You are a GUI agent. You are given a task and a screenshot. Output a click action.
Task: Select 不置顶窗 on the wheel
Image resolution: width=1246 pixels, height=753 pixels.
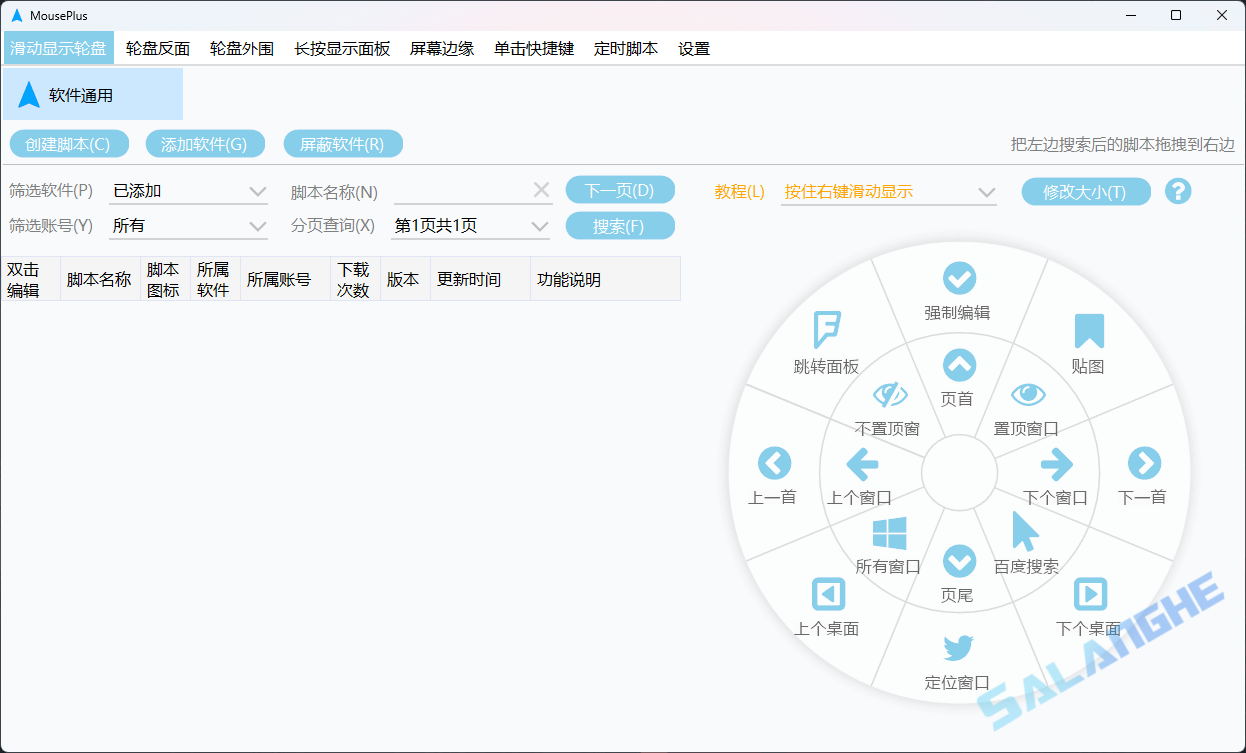(890, 392)
